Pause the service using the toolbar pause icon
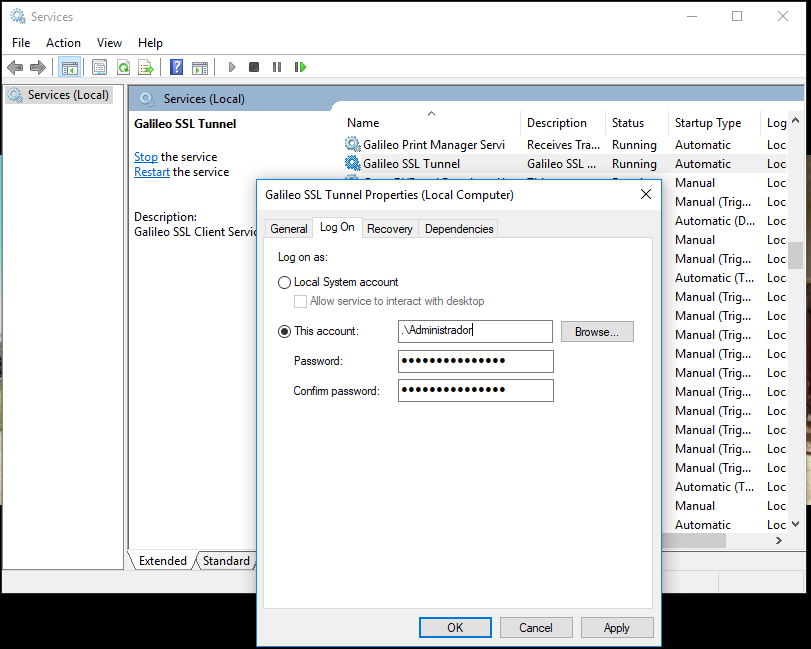 click(x=277, y=67)
